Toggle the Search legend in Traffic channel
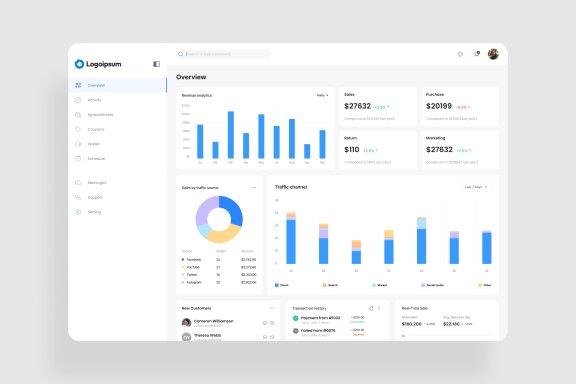 330,285
